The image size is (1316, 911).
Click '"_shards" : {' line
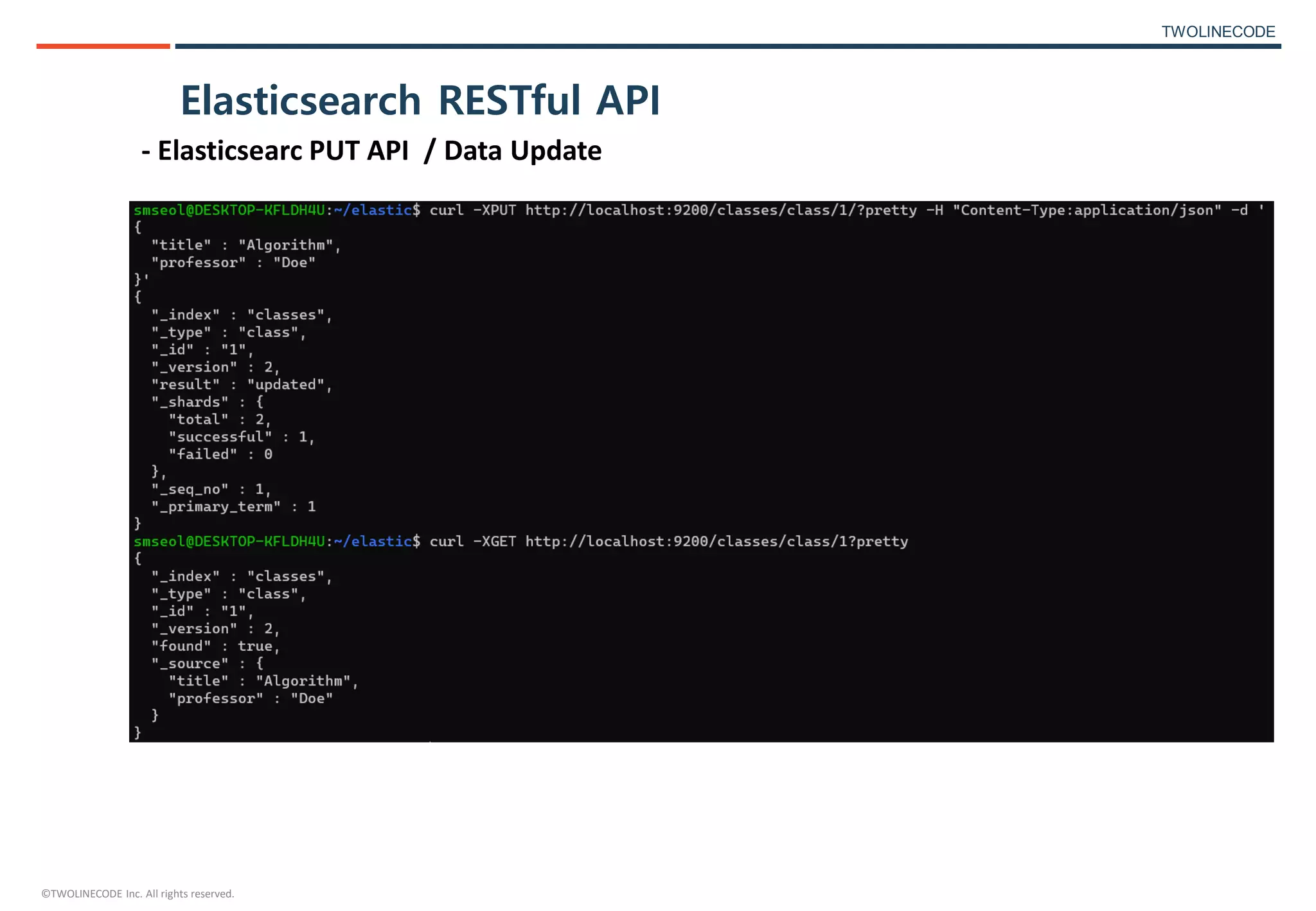click(208, 402)
